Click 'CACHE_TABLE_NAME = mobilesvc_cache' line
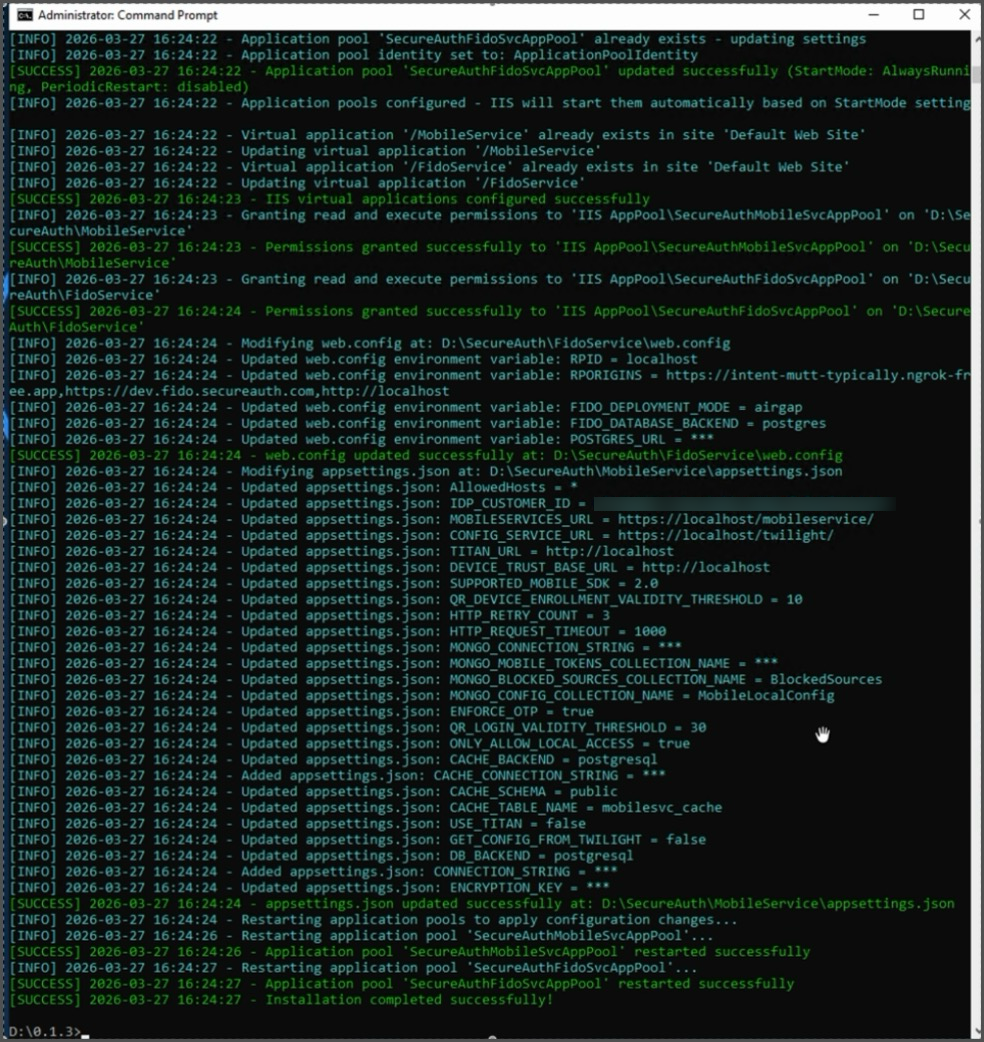 (x=365, y=807)
